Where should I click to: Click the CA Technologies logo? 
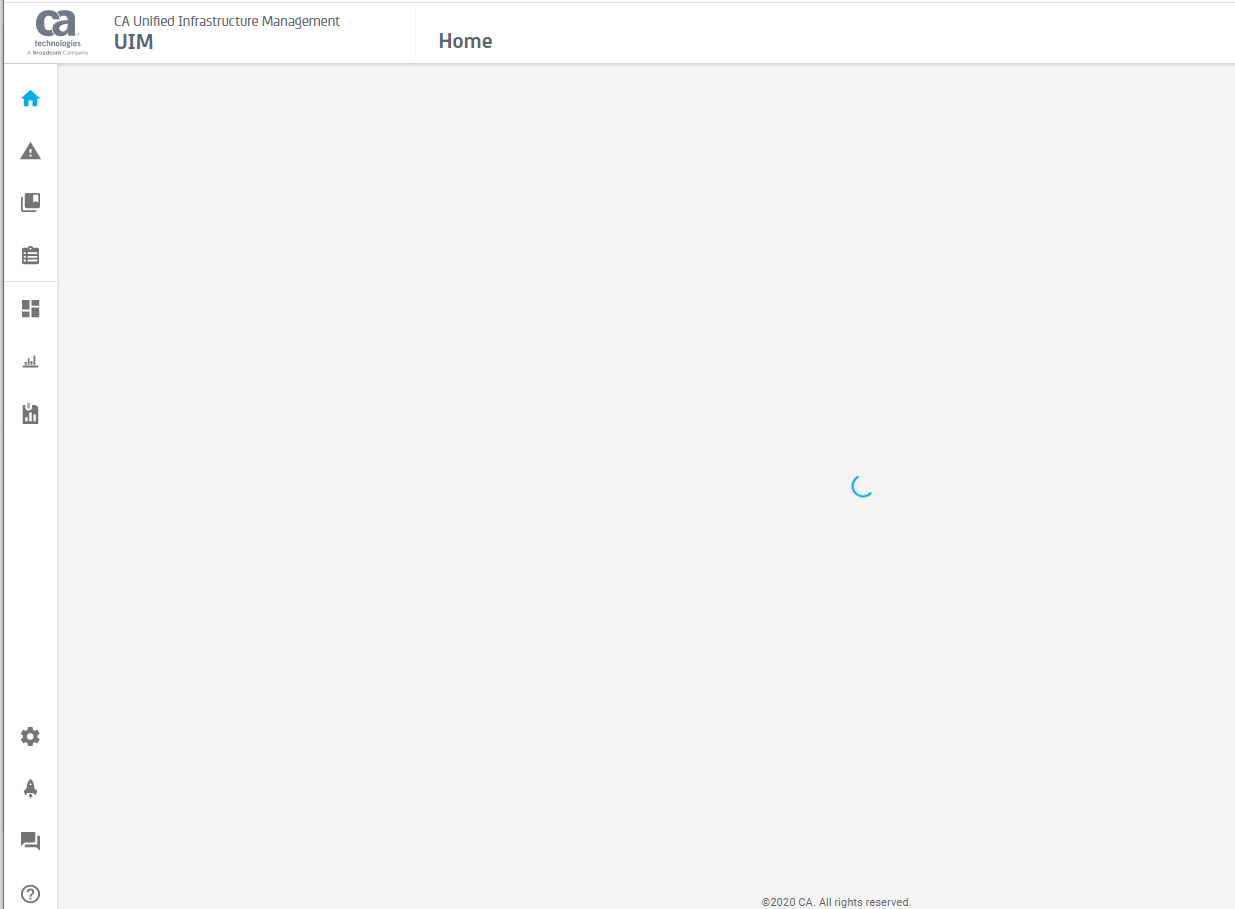click(x=57, y=31)
